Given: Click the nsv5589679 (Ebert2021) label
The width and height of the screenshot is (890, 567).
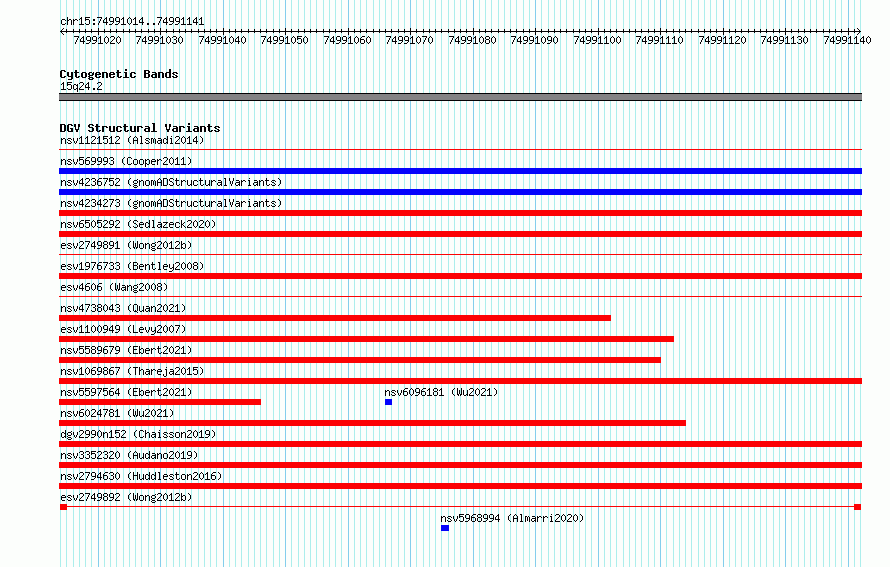Looking at the screenshot, I should point(126,350).
